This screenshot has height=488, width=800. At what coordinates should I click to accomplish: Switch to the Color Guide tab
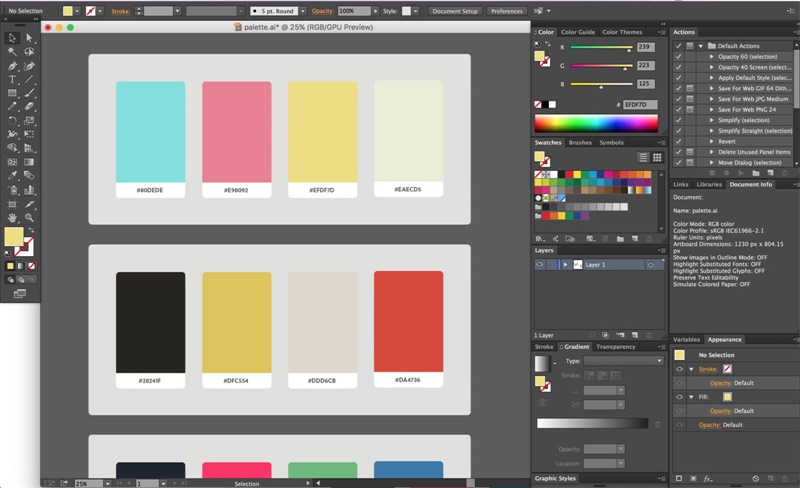point(578,32)
